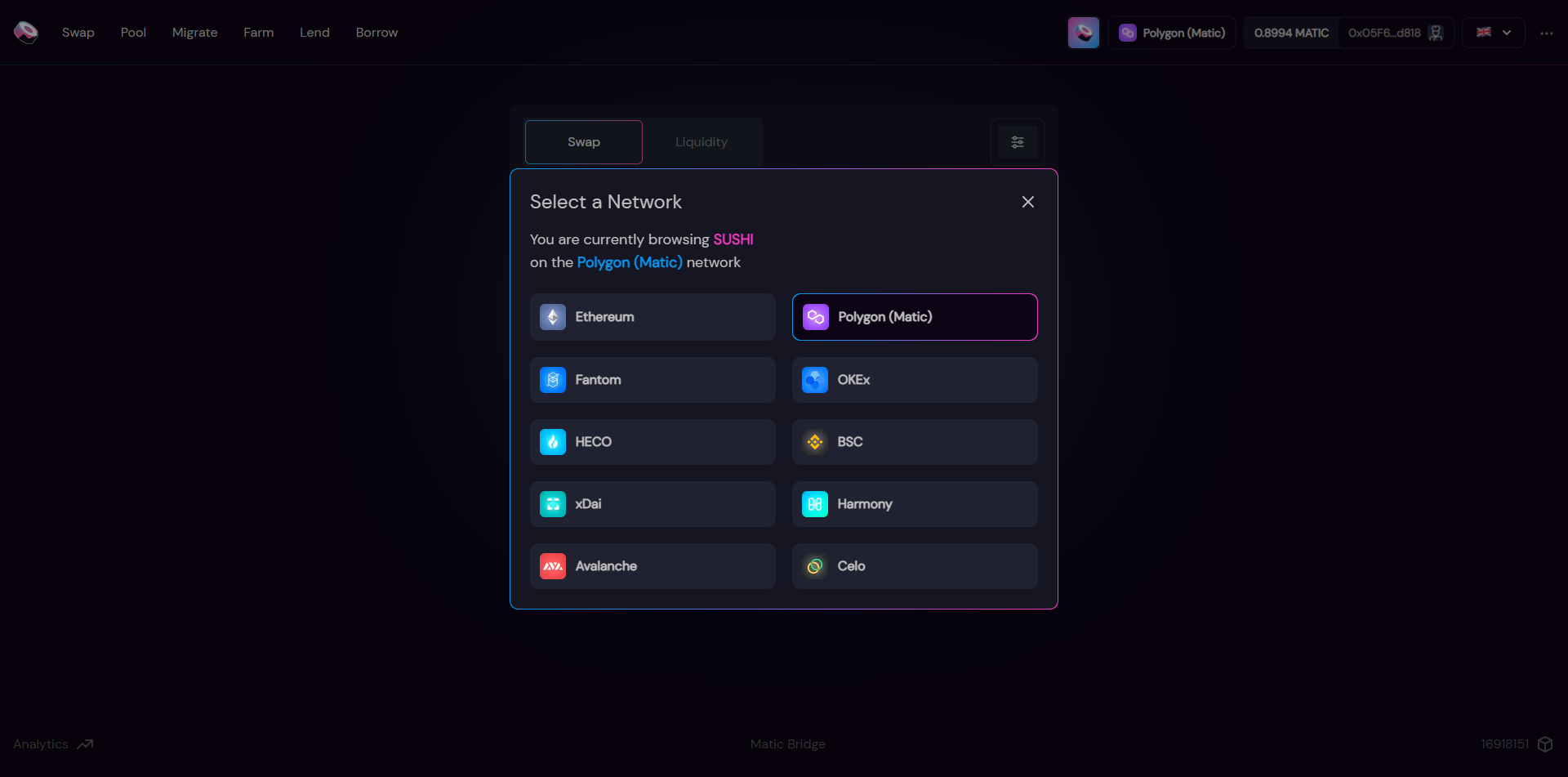The image size is (1568, 777).
Task: Click the wallet avatar icon beside the address
Action: click(x=1436, y=33)
